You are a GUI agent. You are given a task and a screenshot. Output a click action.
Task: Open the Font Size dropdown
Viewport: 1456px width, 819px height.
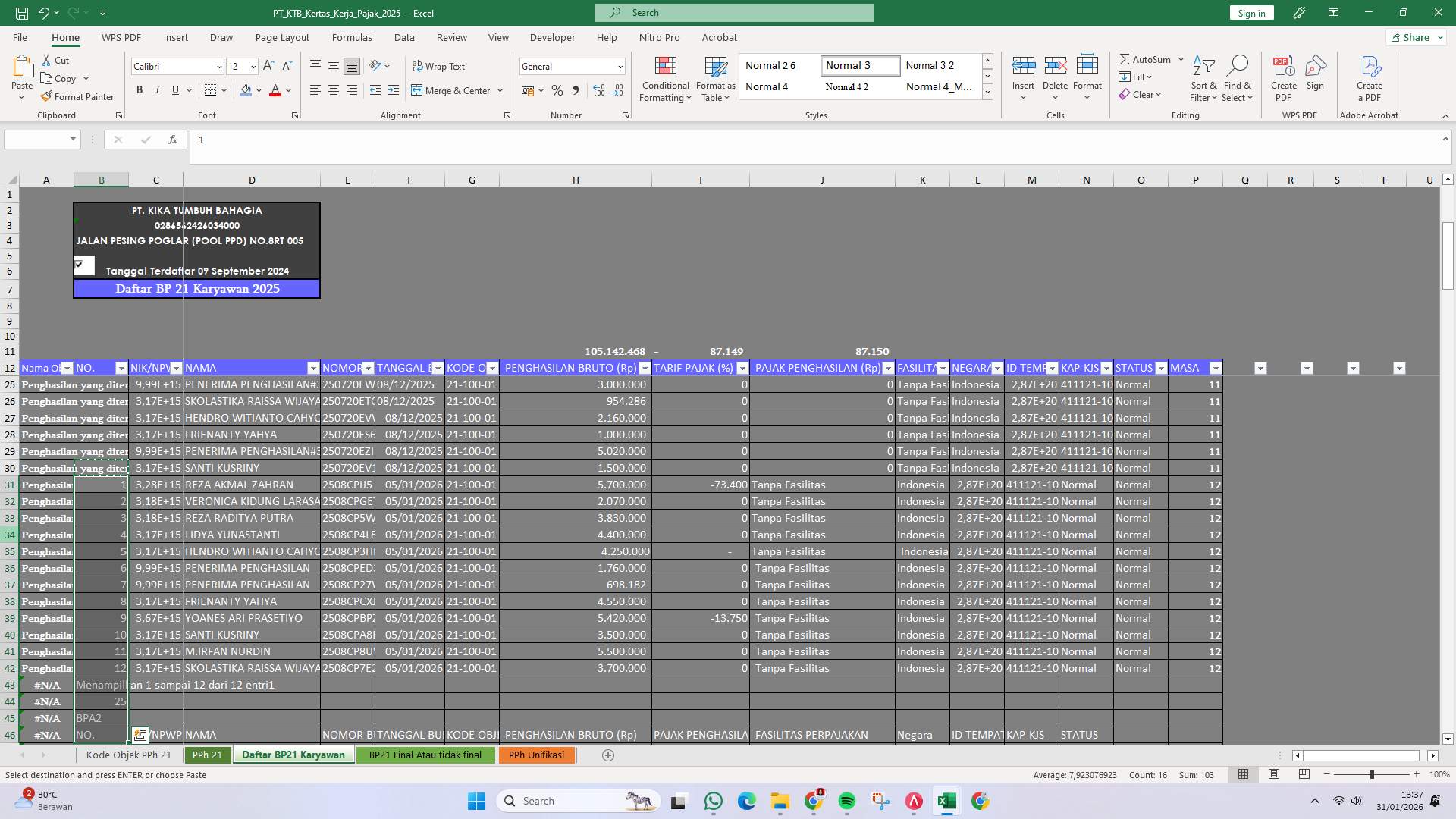pos(253,66)
